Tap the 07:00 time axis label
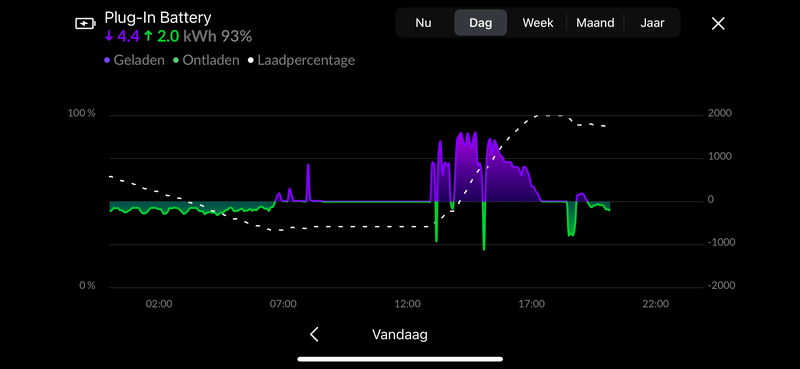 [283, 304]
